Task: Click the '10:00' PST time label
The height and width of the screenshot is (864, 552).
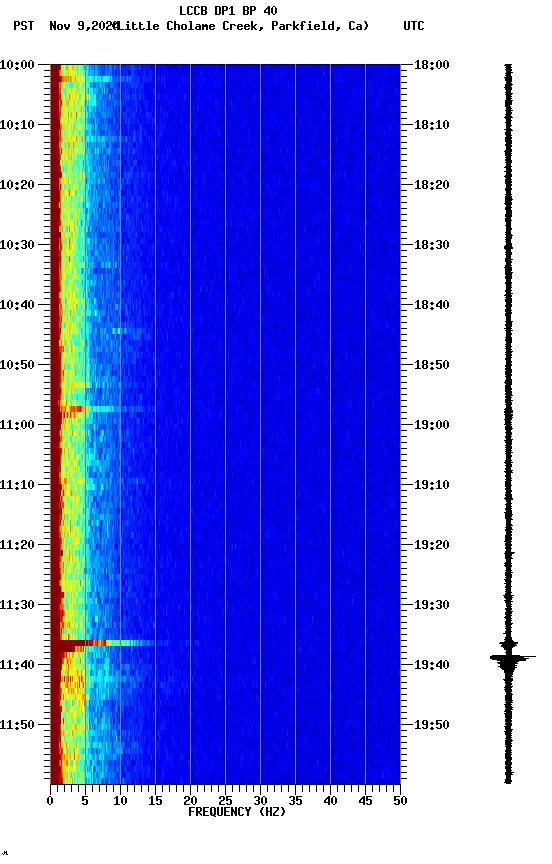Action: point(17,65)
